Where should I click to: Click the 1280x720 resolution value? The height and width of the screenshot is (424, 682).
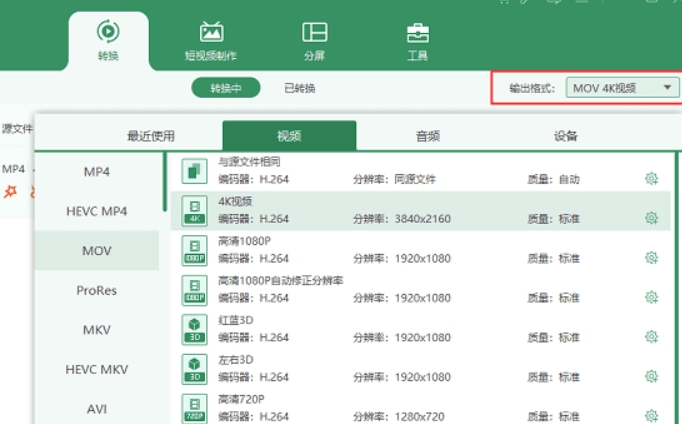(x=419, y=417)
